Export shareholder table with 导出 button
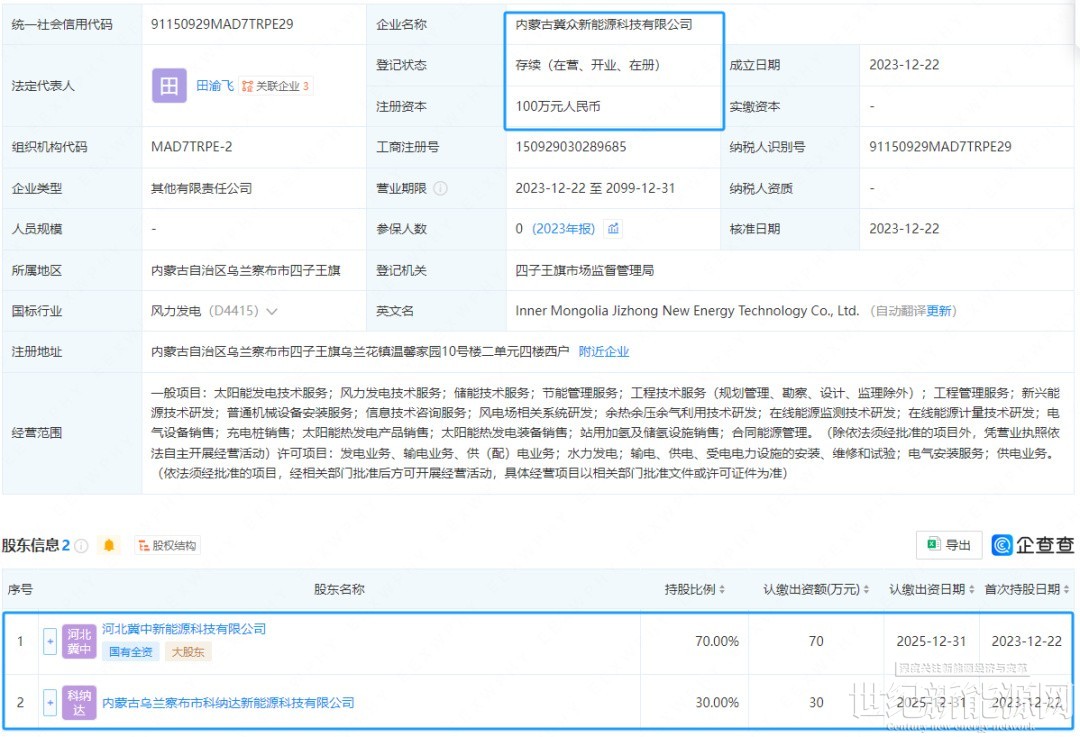The width and height of the screenshot is (1080, 737). [949, 545]
